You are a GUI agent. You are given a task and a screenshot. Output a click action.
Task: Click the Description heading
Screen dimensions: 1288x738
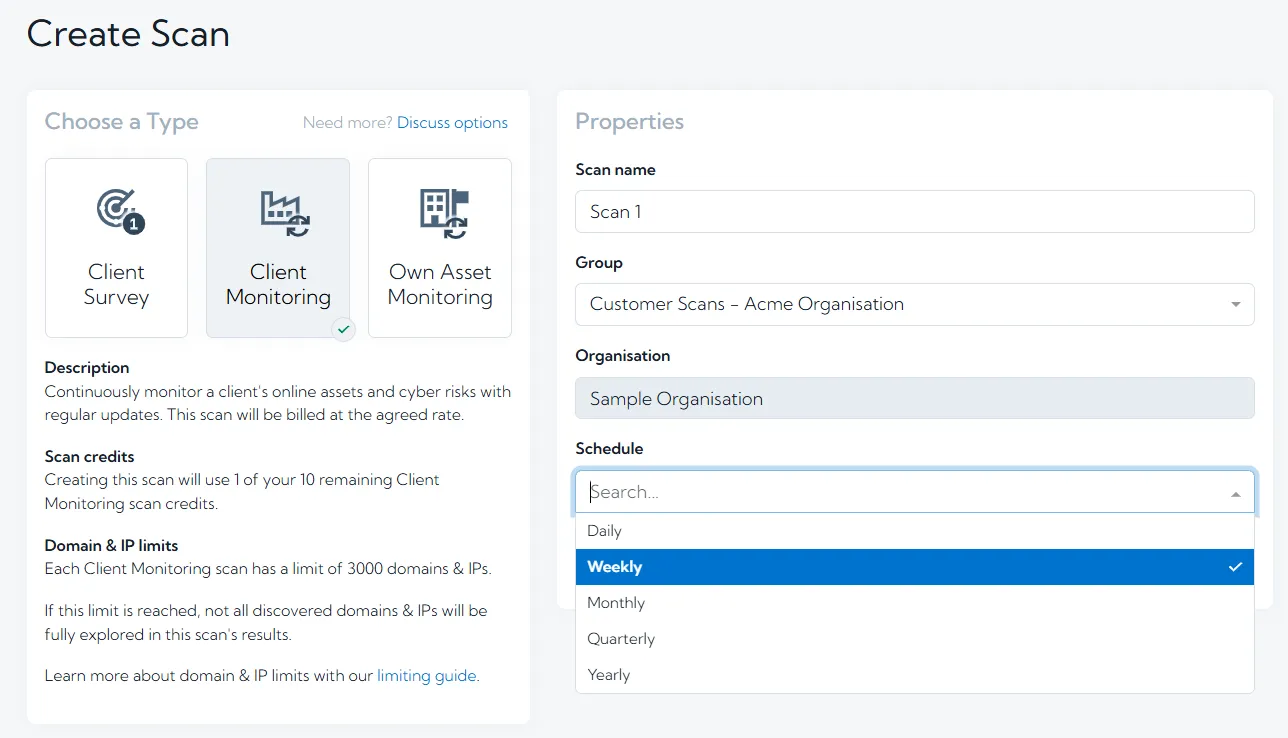(x=87, y=368)
